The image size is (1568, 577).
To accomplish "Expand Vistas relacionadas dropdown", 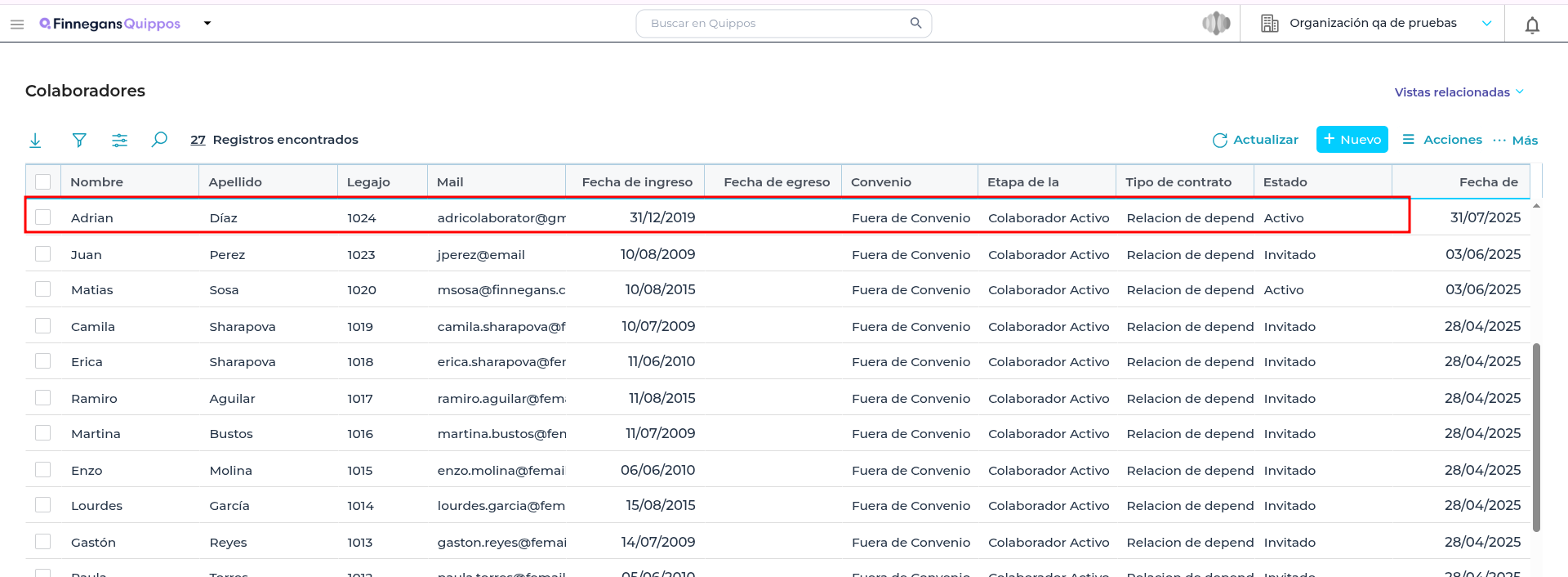I will [x=1459, y=92].
